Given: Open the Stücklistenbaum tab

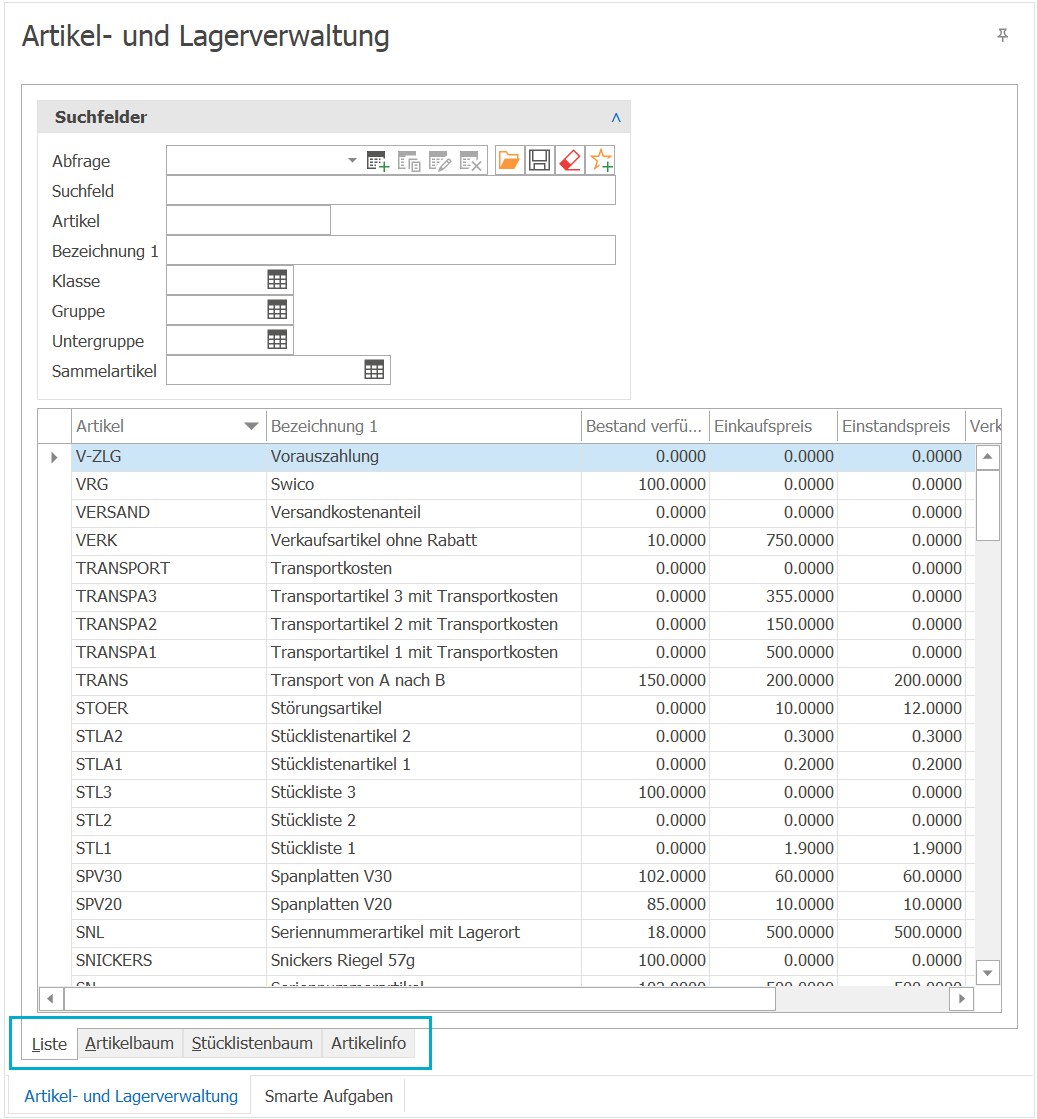Looking at the screenshot, I should point(252,1043).
